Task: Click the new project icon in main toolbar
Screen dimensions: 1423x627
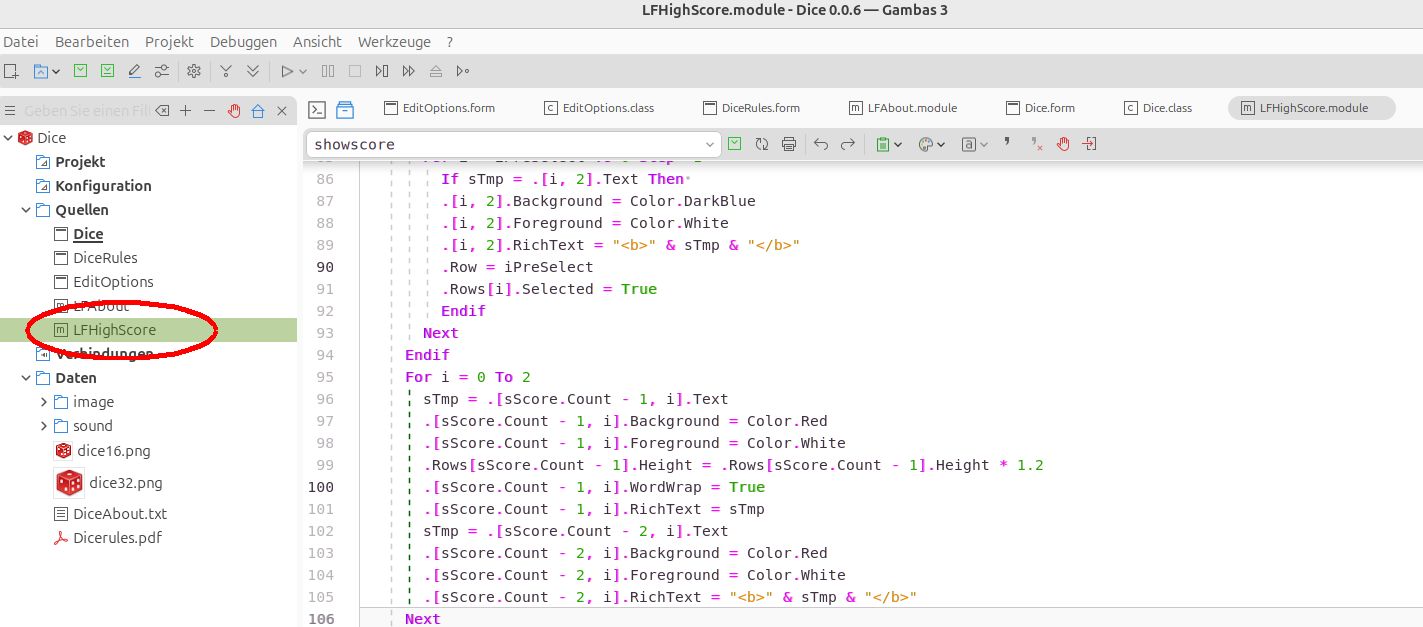Action: pyautogui.click(x=11, y=71)
